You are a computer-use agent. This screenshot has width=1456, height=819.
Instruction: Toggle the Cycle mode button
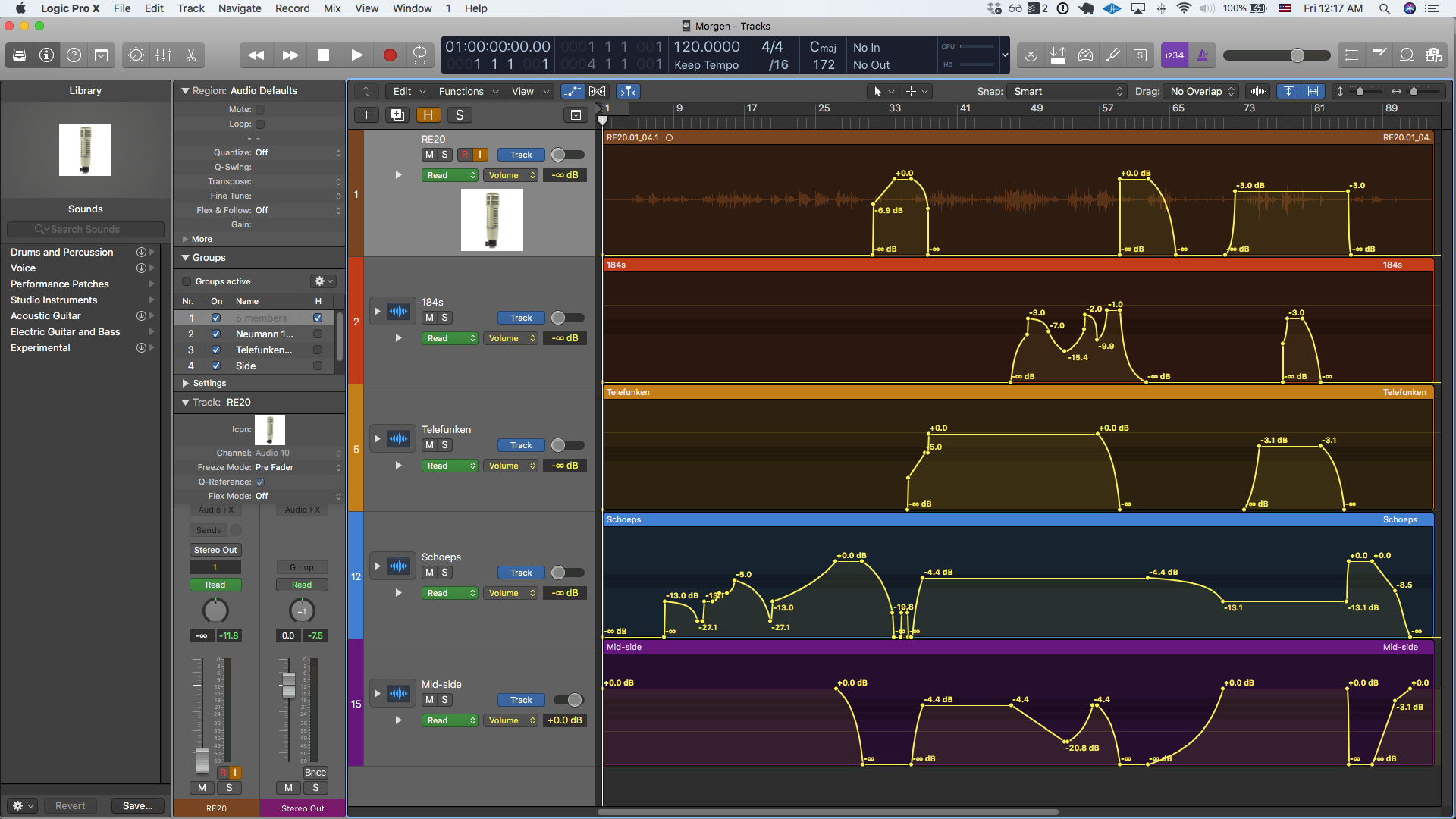(419, 55)
